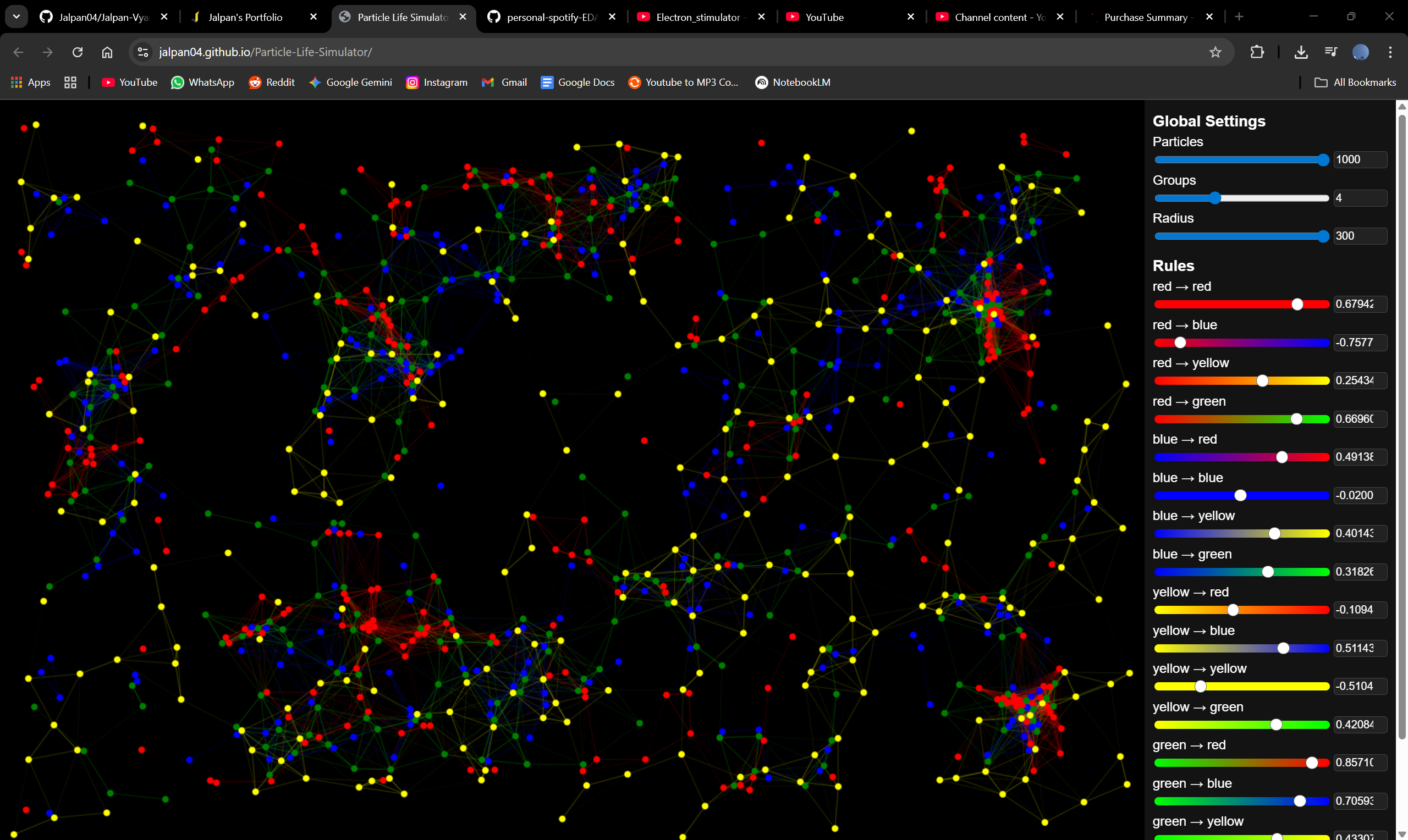Open the Instagram bookmark

pyautogui.click(x=437, y=82)
